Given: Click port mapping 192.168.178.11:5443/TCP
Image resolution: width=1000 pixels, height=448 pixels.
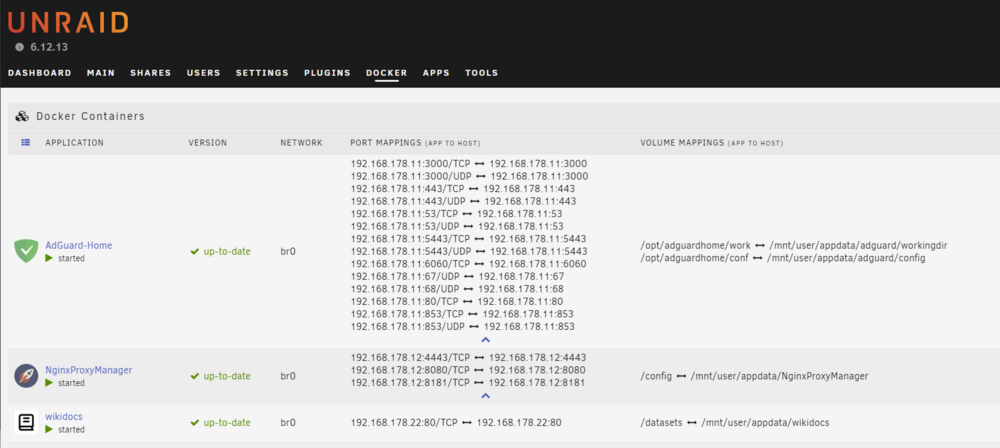Looking at the screenshot, I should click(469, 239).
